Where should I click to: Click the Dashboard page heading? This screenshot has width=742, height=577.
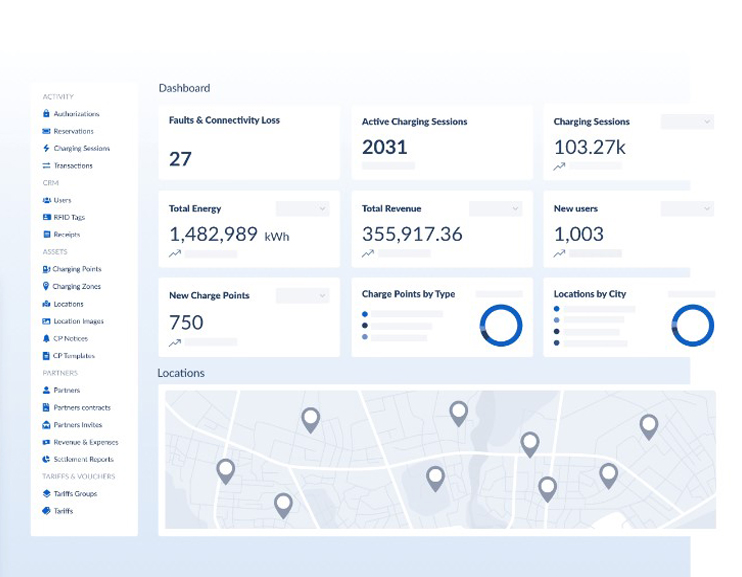[184, 88]
